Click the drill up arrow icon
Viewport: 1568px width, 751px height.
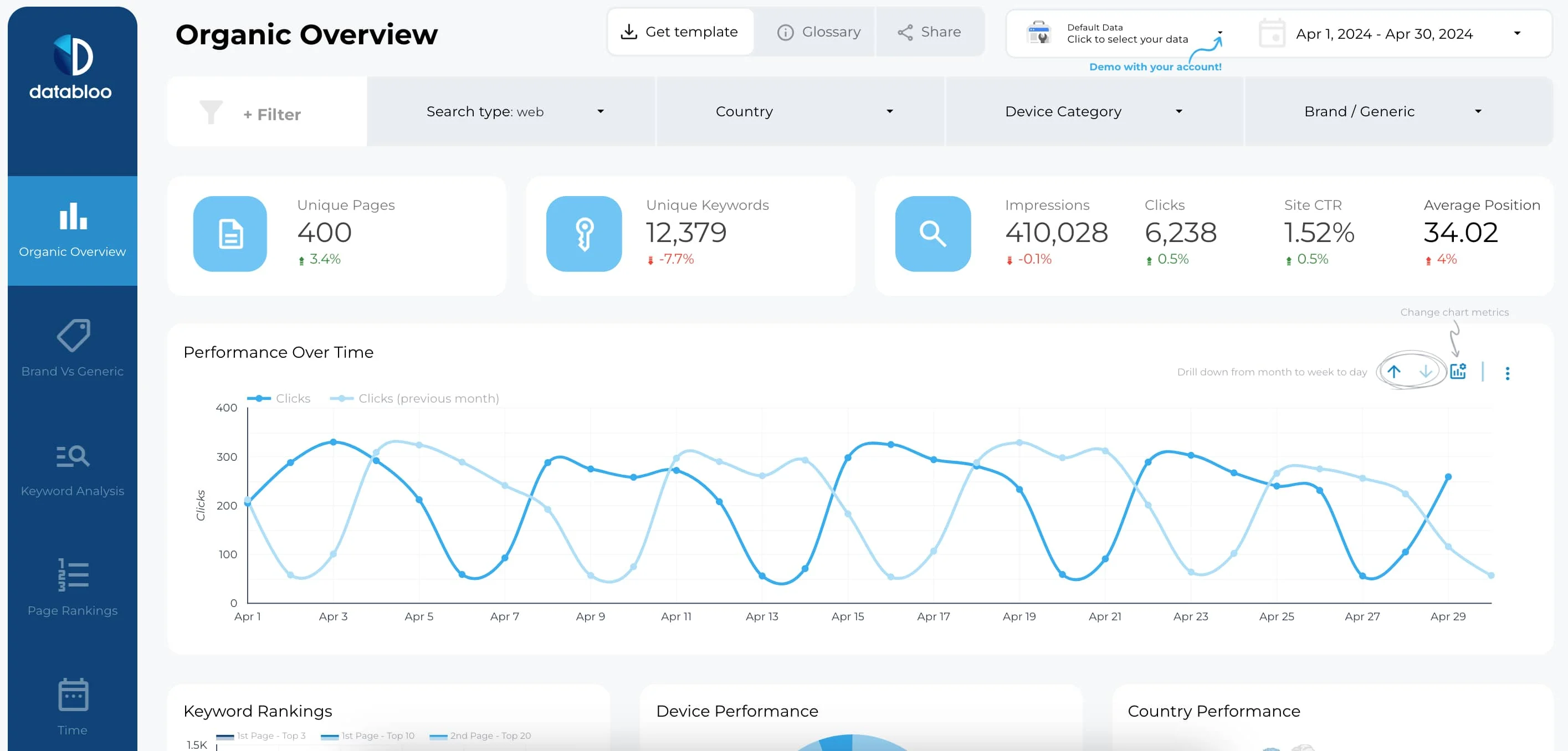(x=1393, y=371)
